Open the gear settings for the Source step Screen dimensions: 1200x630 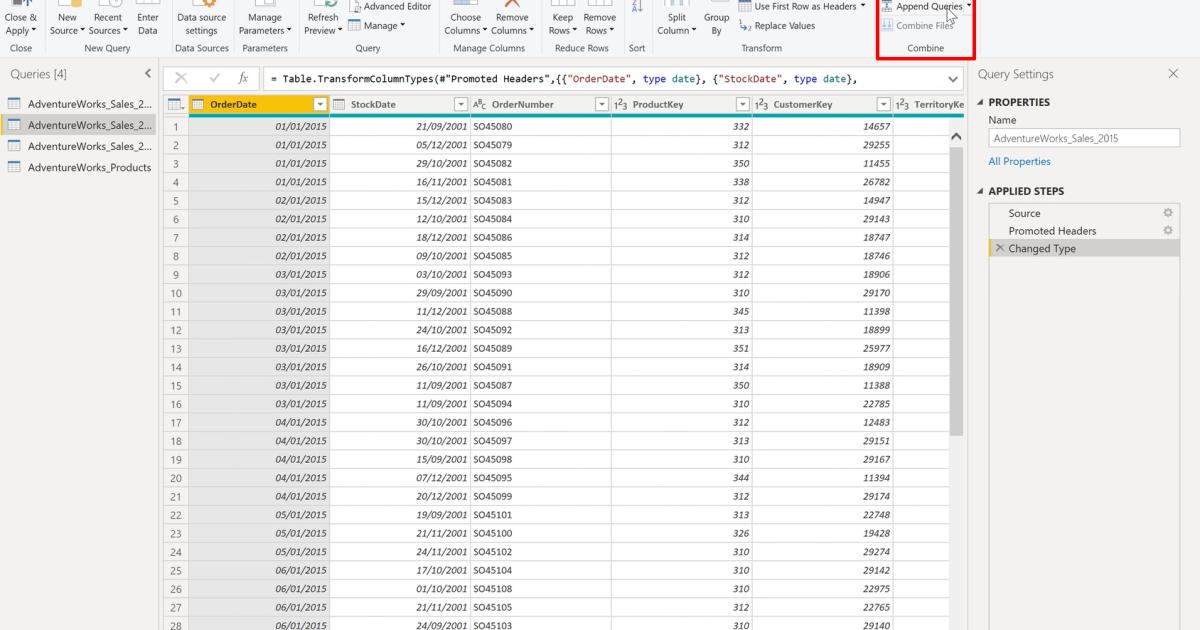[x=1167, y=213]
